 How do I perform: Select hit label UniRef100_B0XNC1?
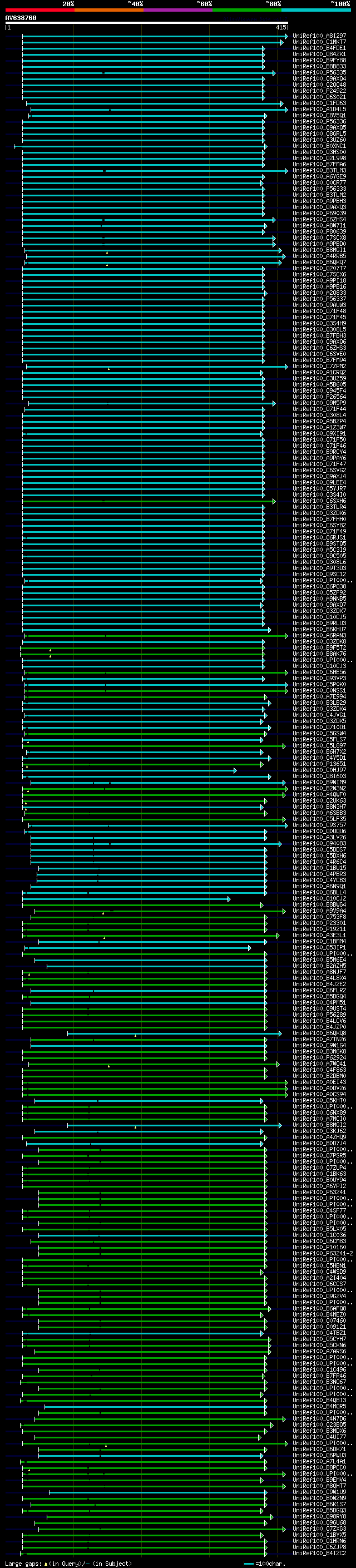(x=319, y=146)
